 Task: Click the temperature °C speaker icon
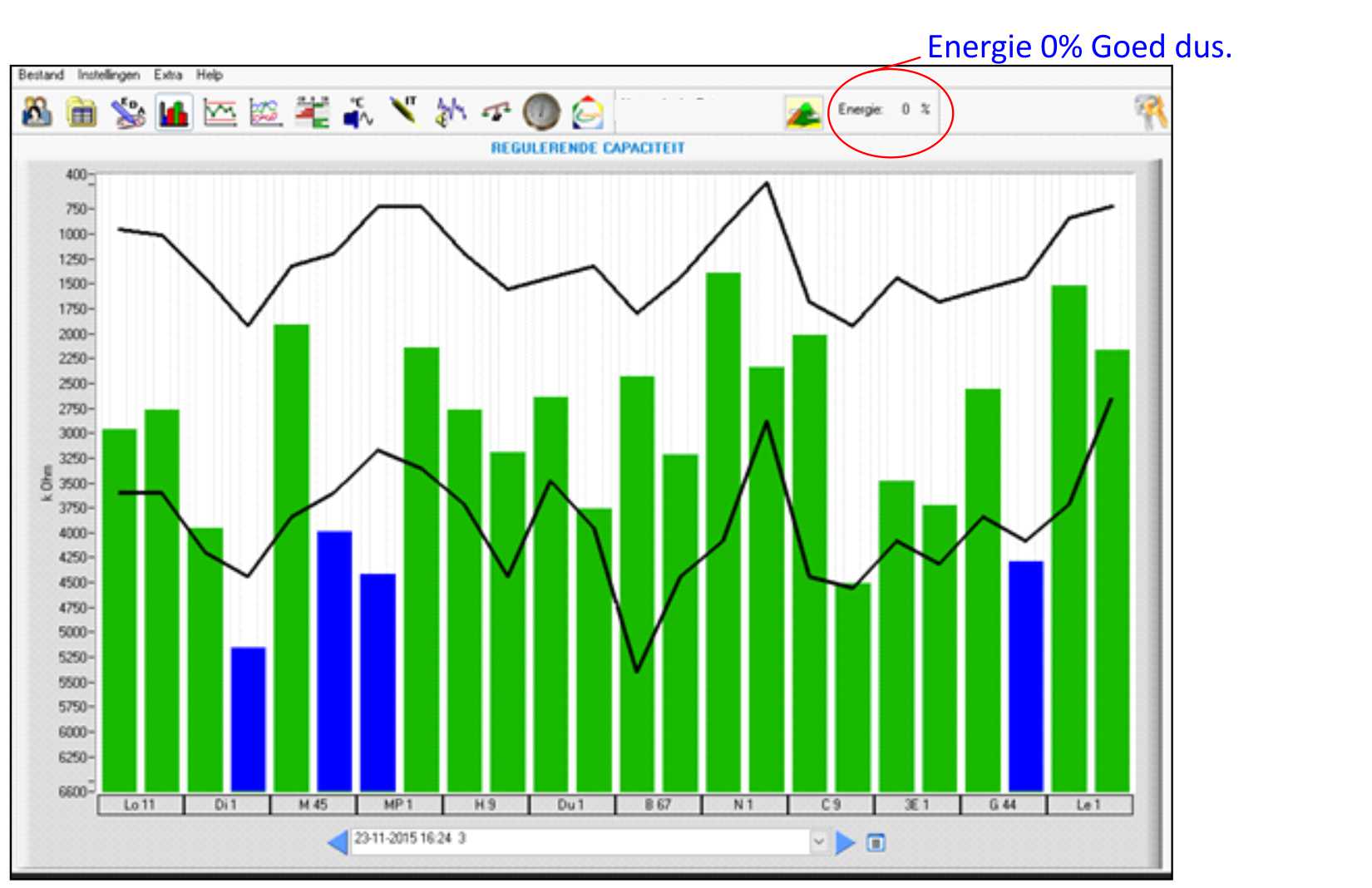pos(358,112)
